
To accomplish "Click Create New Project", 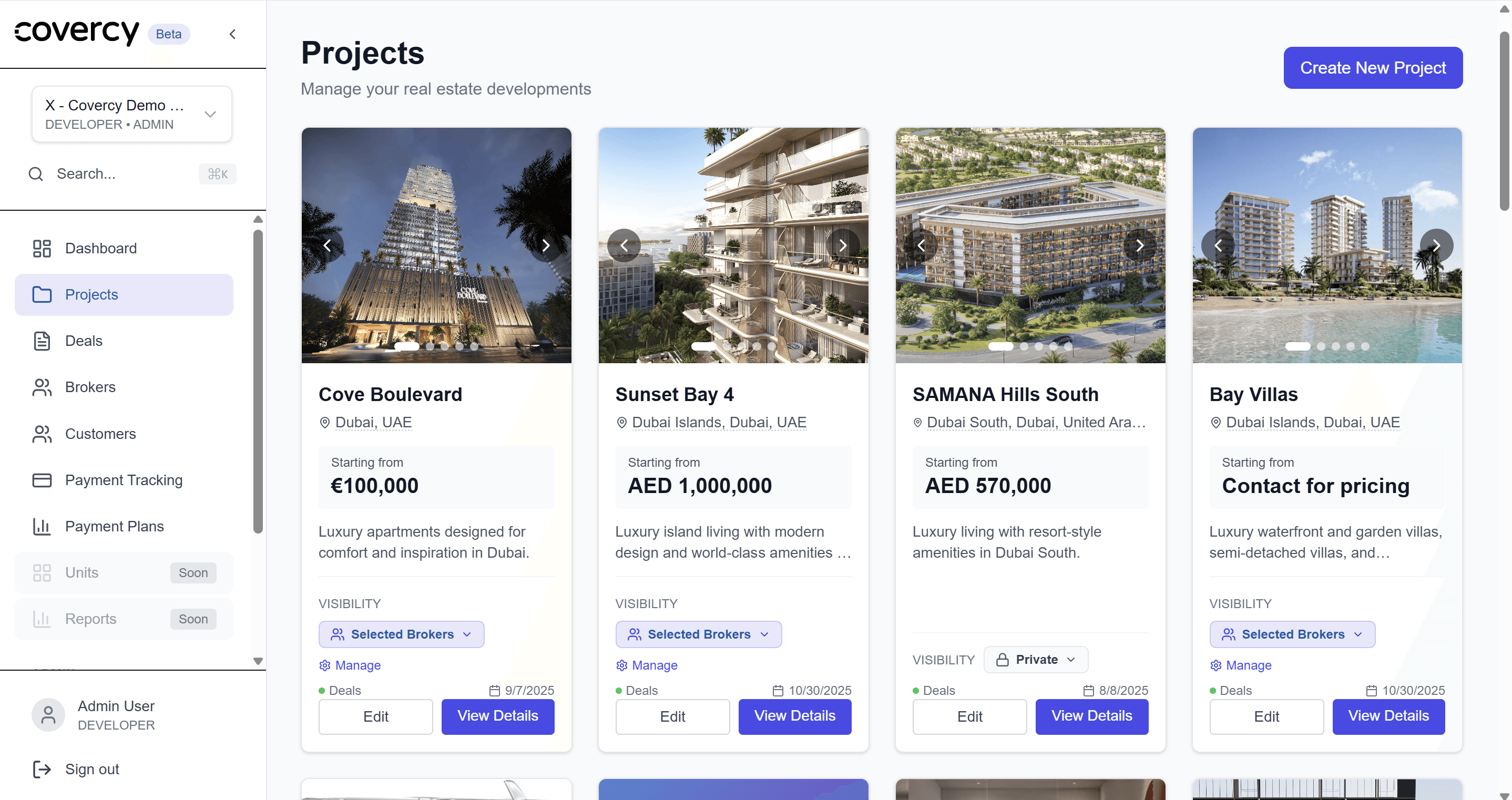I will (1372, 67).
